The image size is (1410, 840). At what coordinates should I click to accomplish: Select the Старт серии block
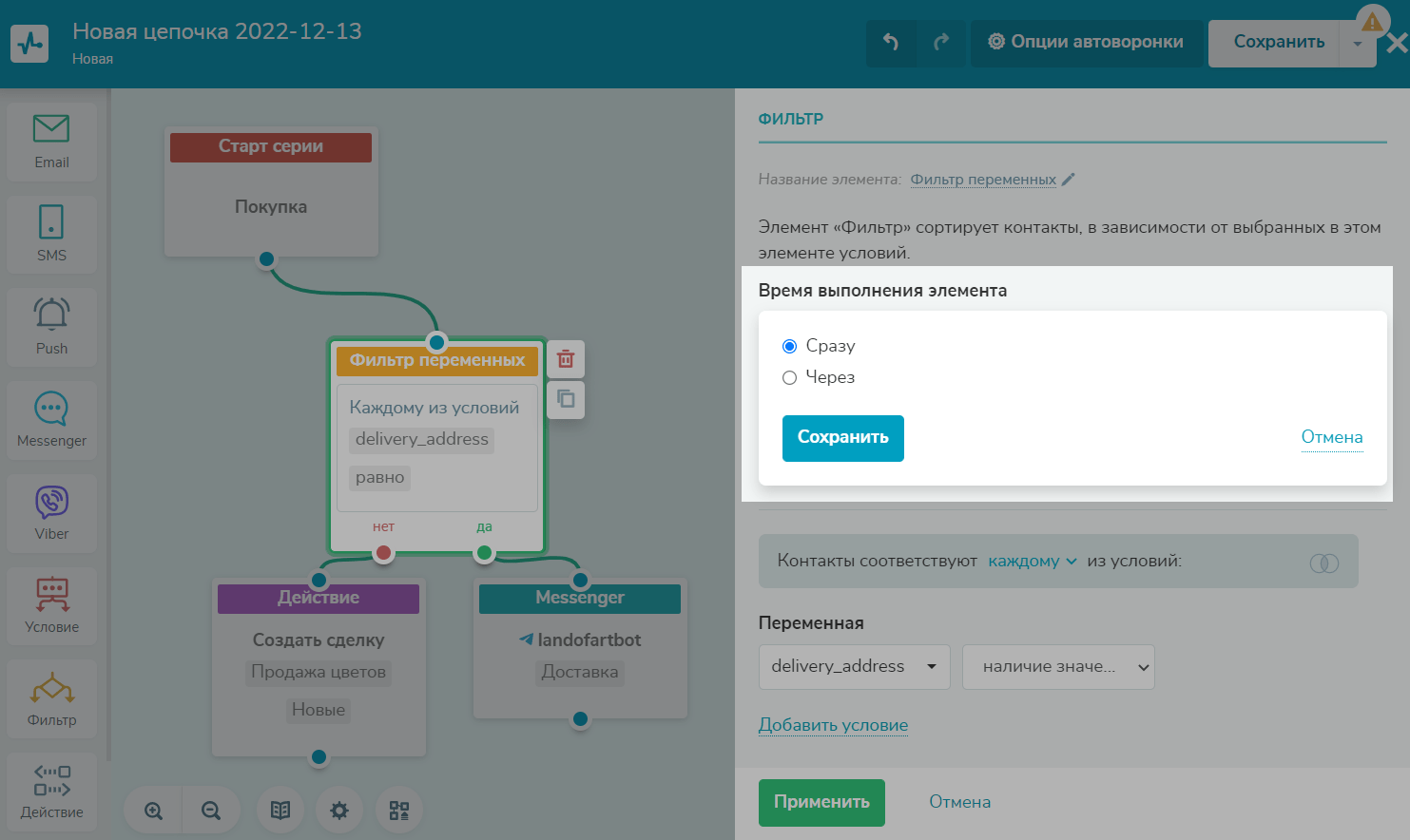coord(271,191)
